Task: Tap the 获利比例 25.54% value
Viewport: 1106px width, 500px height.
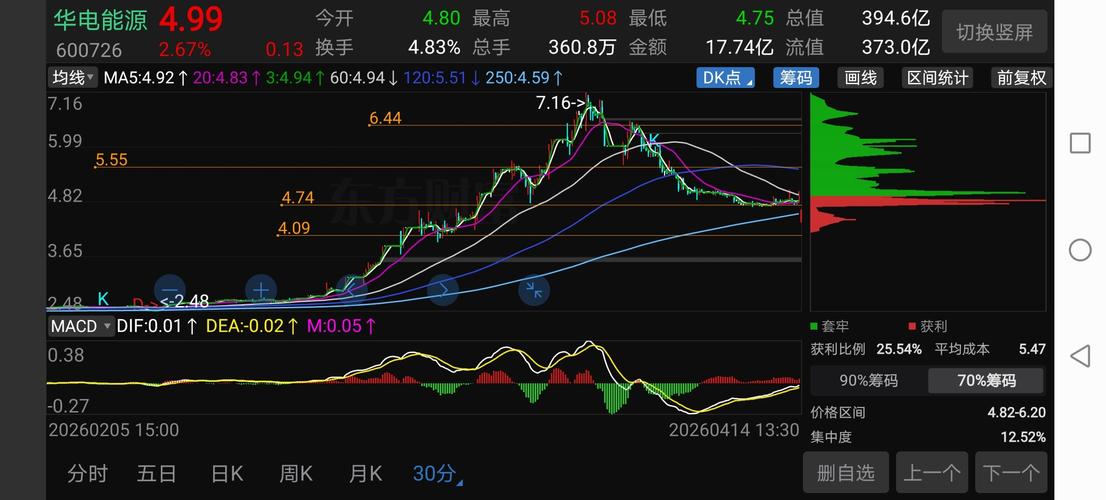Action: [899, 349]
